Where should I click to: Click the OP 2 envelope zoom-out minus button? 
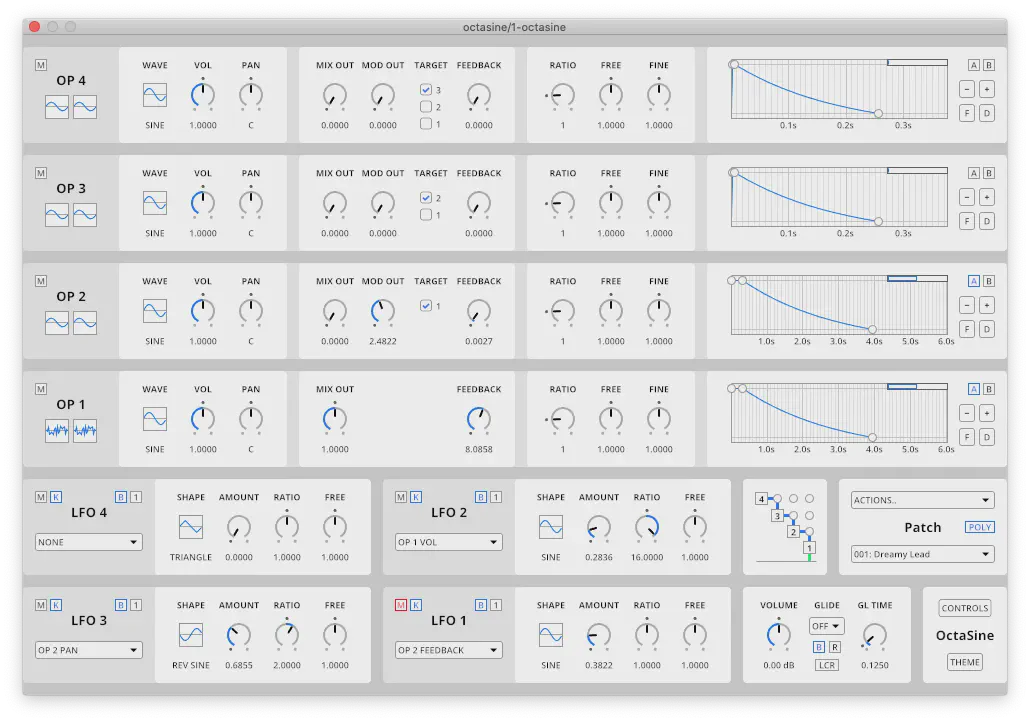967,305
